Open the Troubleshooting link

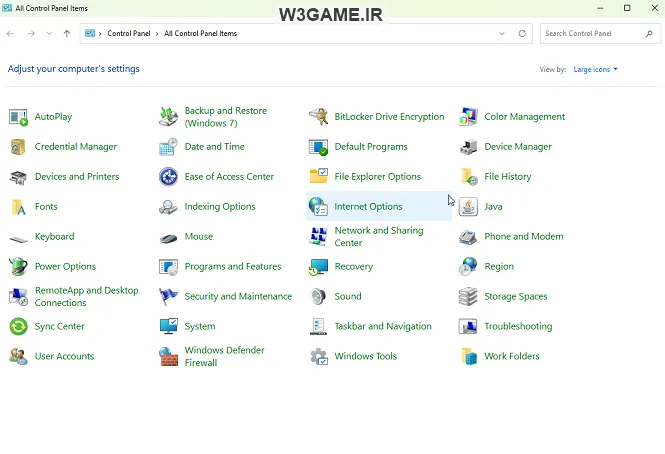(518, 326)
